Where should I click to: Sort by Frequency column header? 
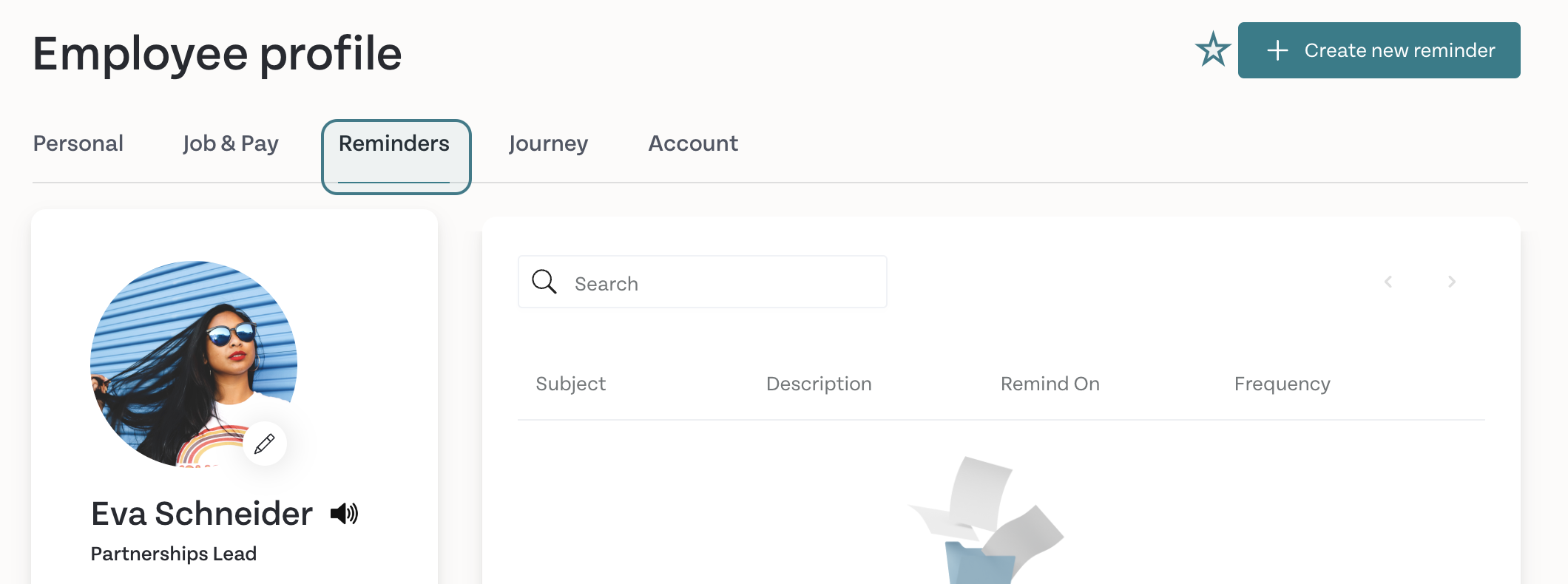pos(1283,384)
